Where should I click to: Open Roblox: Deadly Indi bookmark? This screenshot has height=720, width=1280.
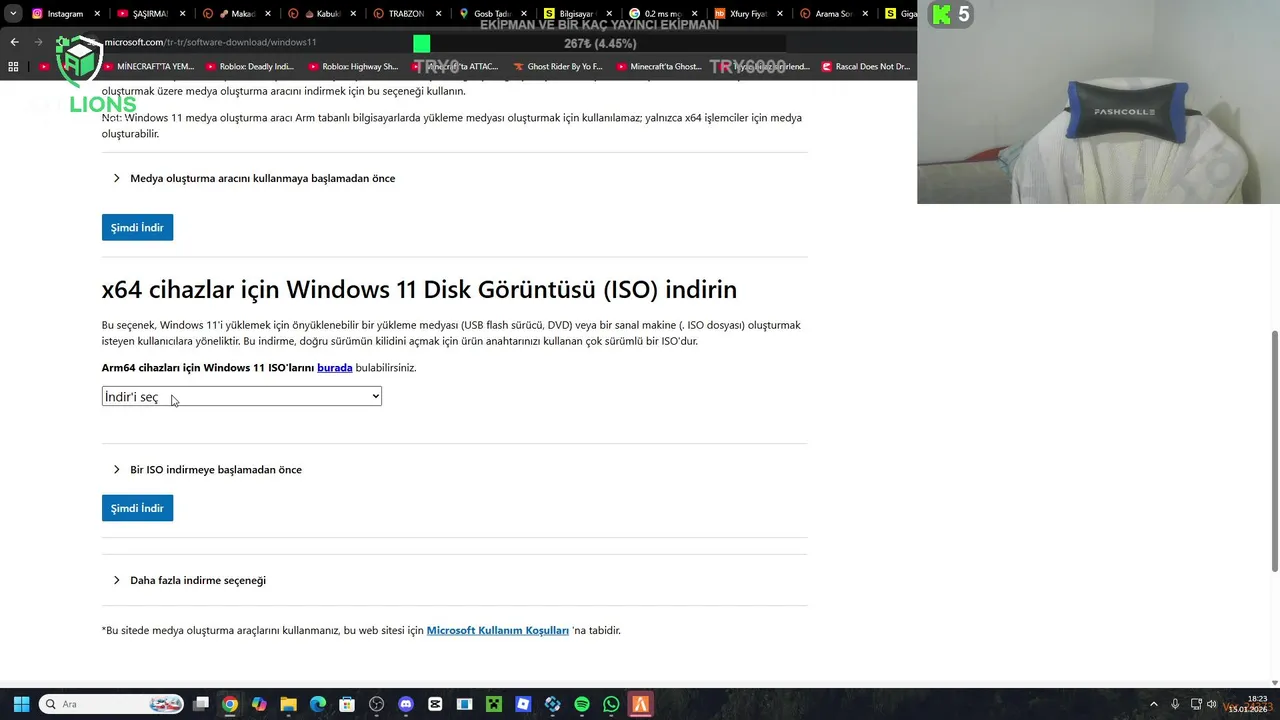pyautogui.click(x=248, y=67)
